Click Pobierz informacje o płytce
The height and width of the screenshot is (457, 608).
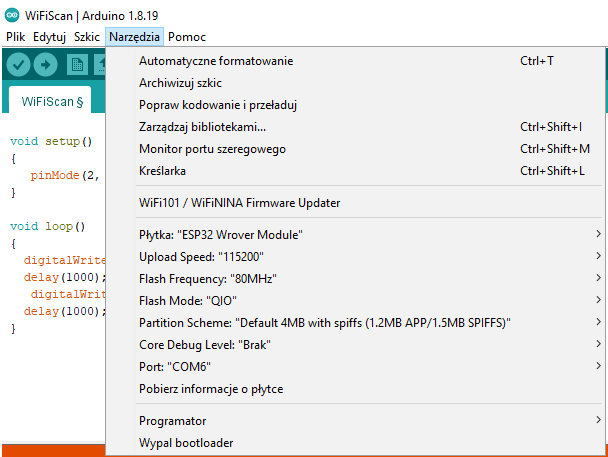coord(370,389)
